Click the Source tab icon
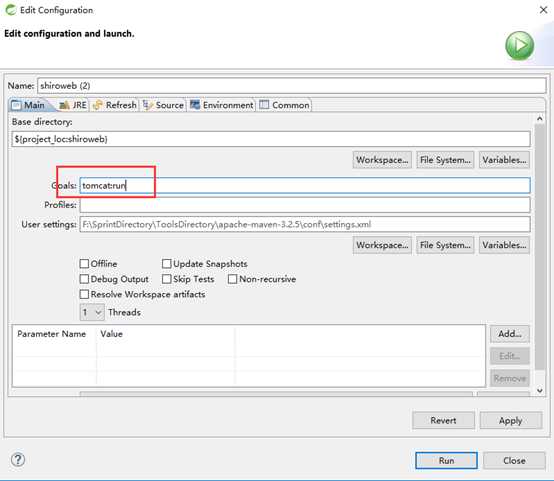Image resolution: width=554 pixels, height=481 pixels. (x=148, y=105)
